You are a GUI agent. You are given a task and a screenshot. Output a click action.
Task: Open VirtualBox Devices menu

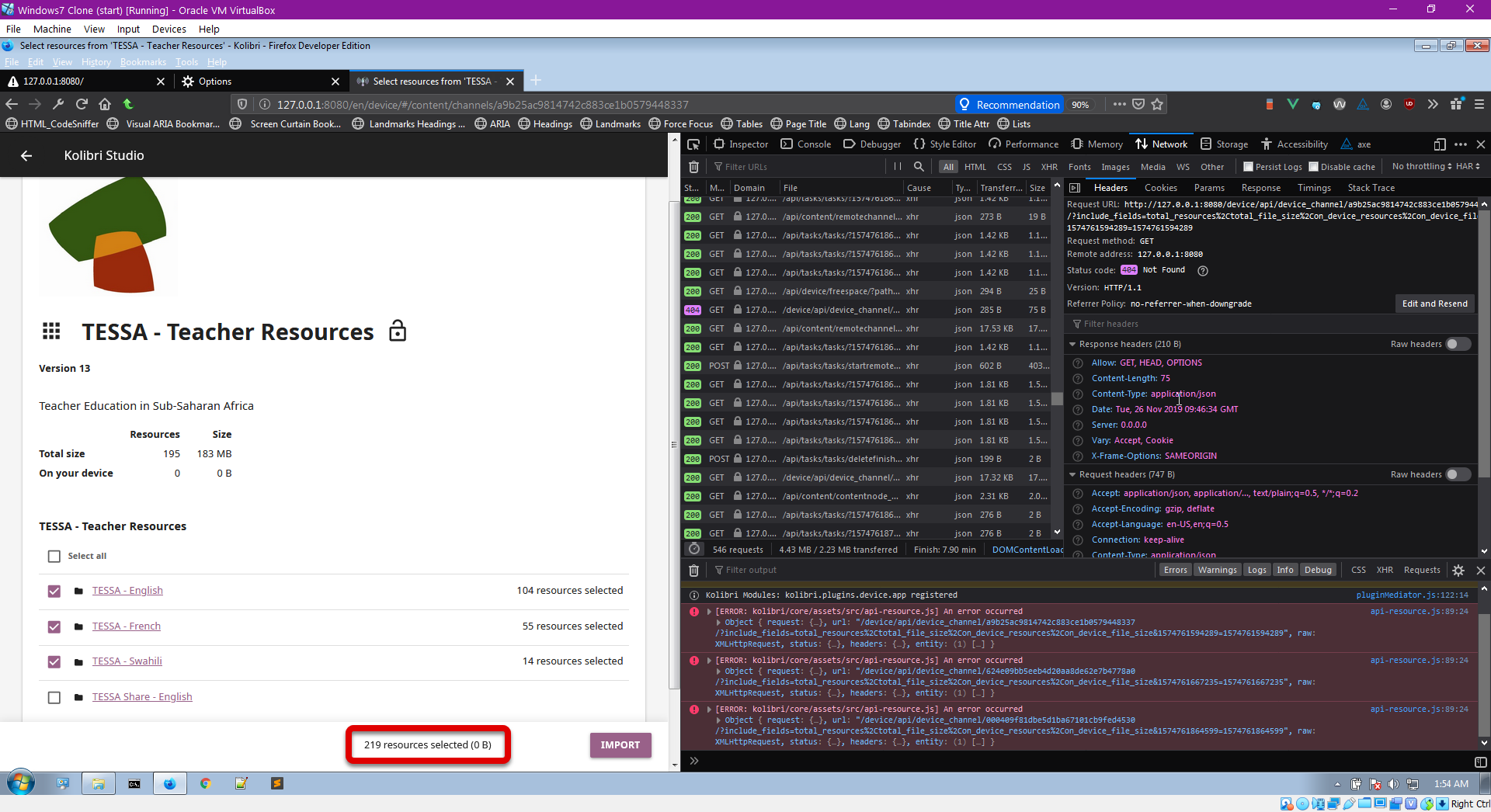point(169,29)
